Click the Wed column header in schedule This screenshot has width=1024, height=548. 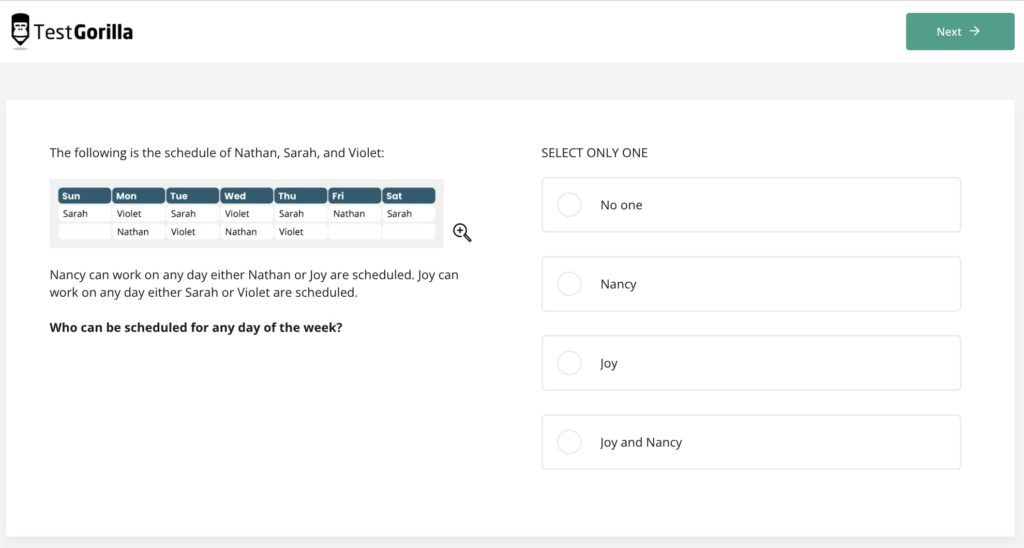click(x=247, y=196)
